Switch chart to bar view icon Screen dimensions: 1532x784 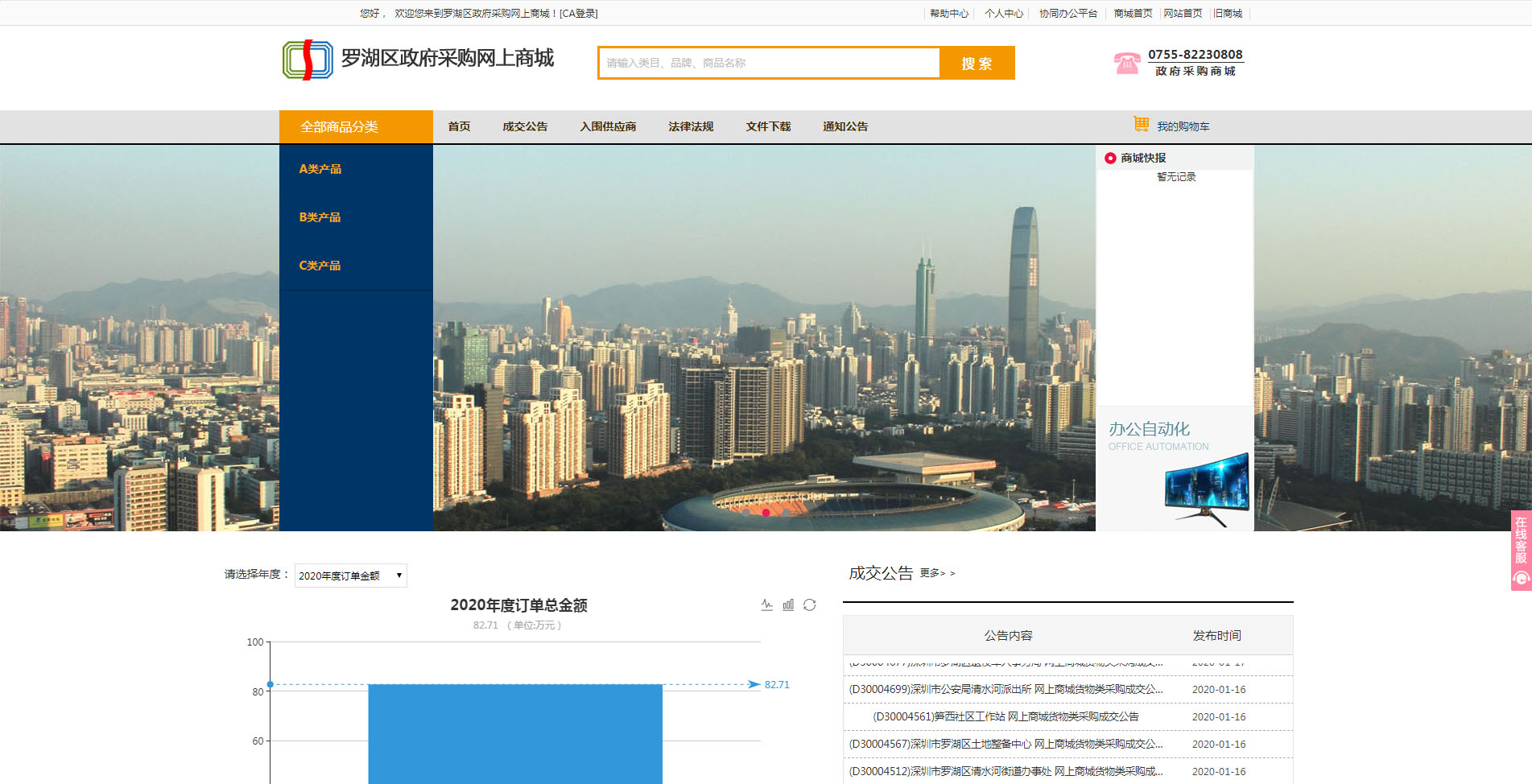pos(788,605)
